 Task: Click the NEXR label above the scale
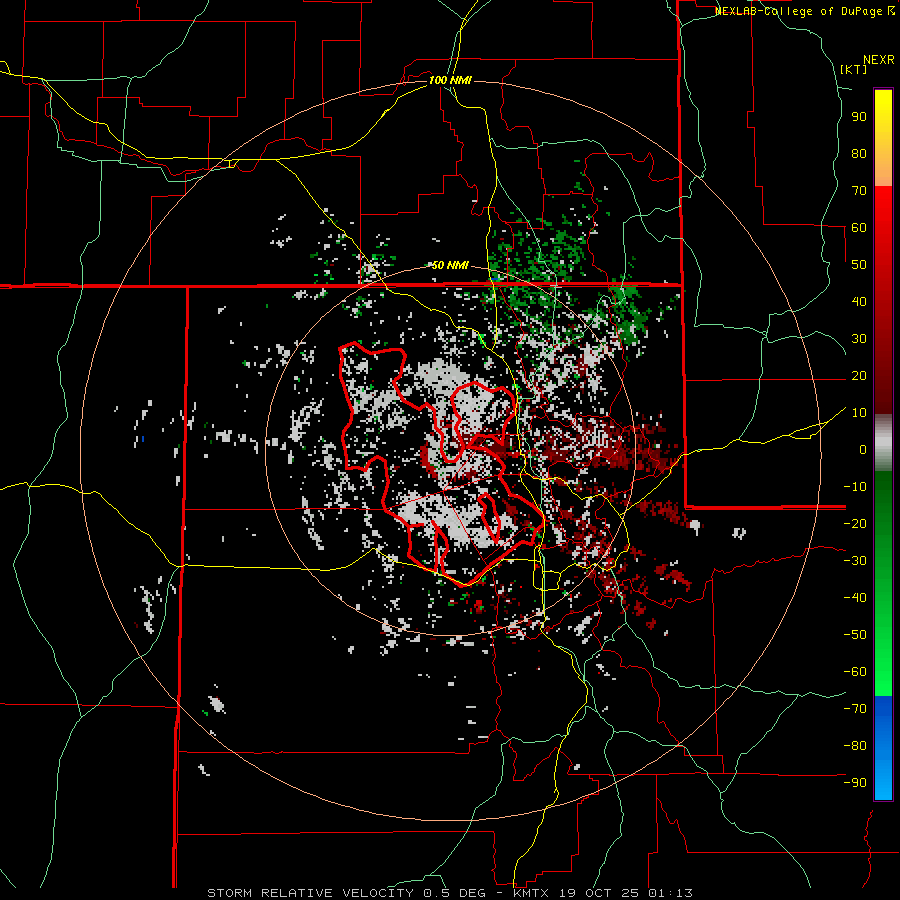tap(879, 60)
